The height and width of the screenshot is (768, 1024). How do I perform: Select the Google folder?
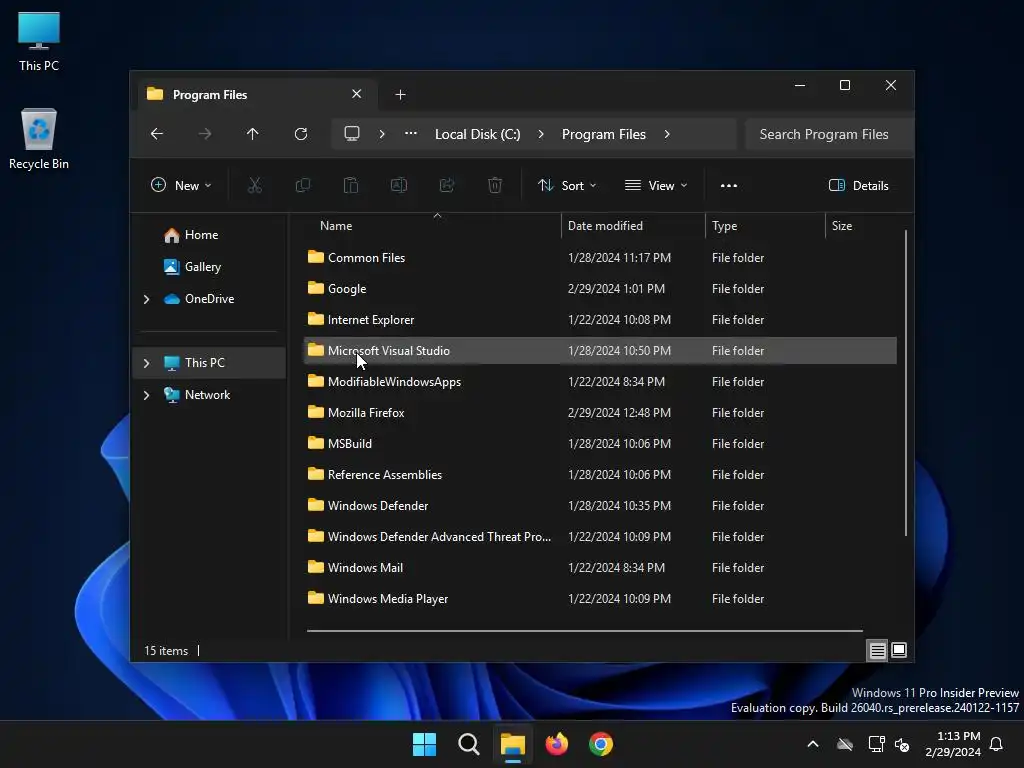(600, 289)
